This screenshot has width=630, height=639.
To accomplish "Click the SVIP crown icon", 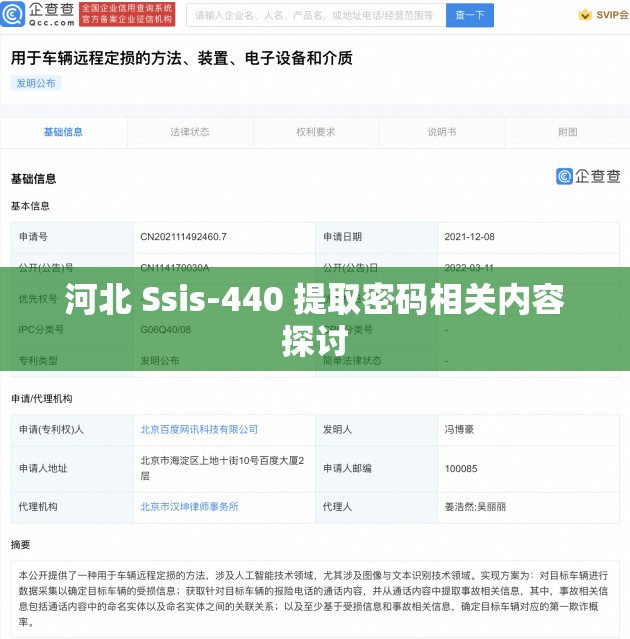I will 585,15.
